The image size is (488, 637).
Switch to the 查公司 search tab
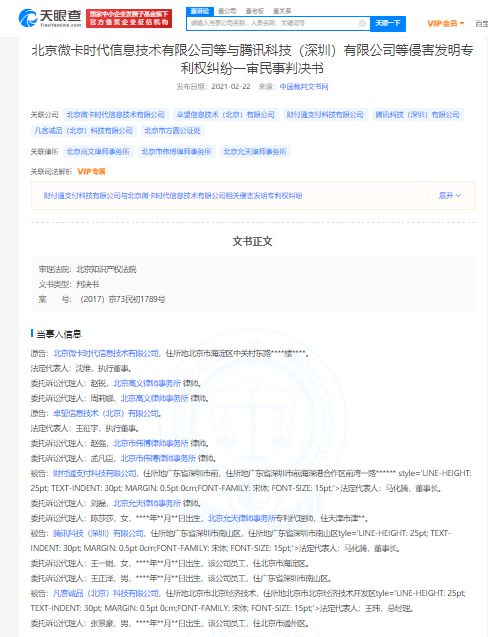pos(228,11)
